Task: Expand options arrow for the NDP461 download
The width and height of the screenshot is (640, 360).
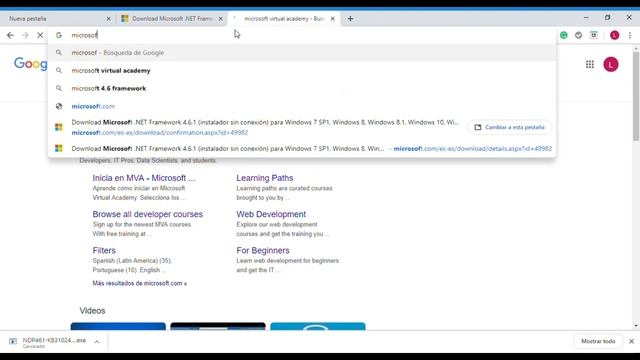Action: coord(97,342)
